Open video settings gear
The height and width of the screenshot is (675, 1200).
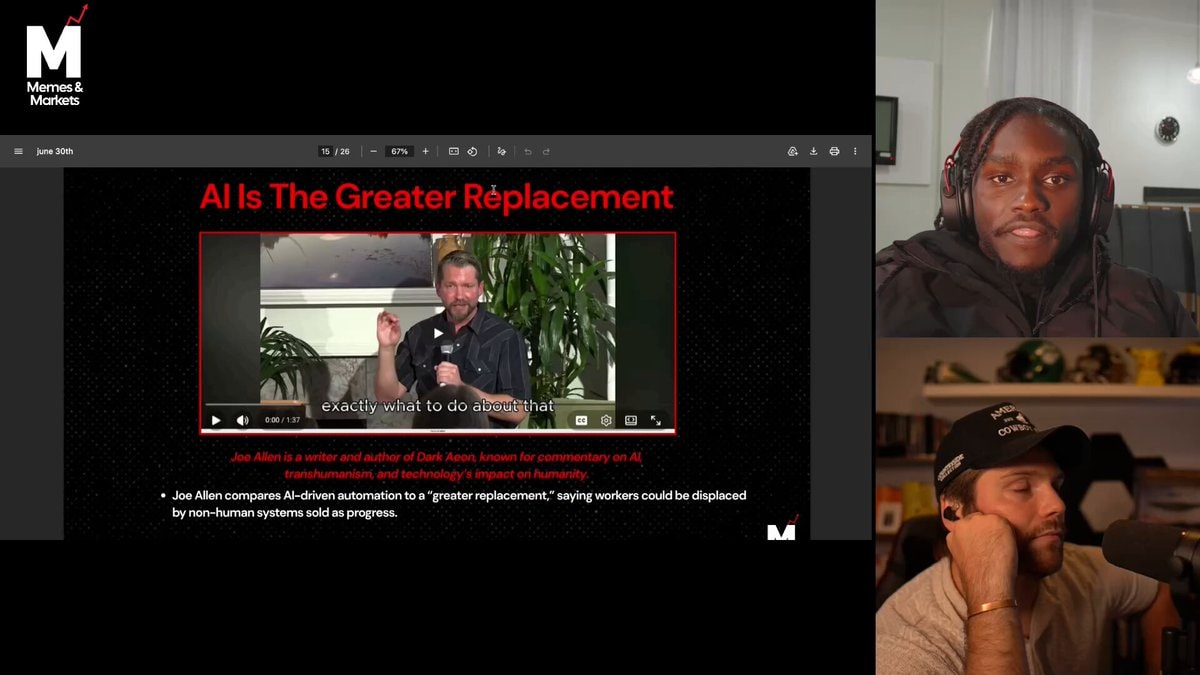[606, 421]
